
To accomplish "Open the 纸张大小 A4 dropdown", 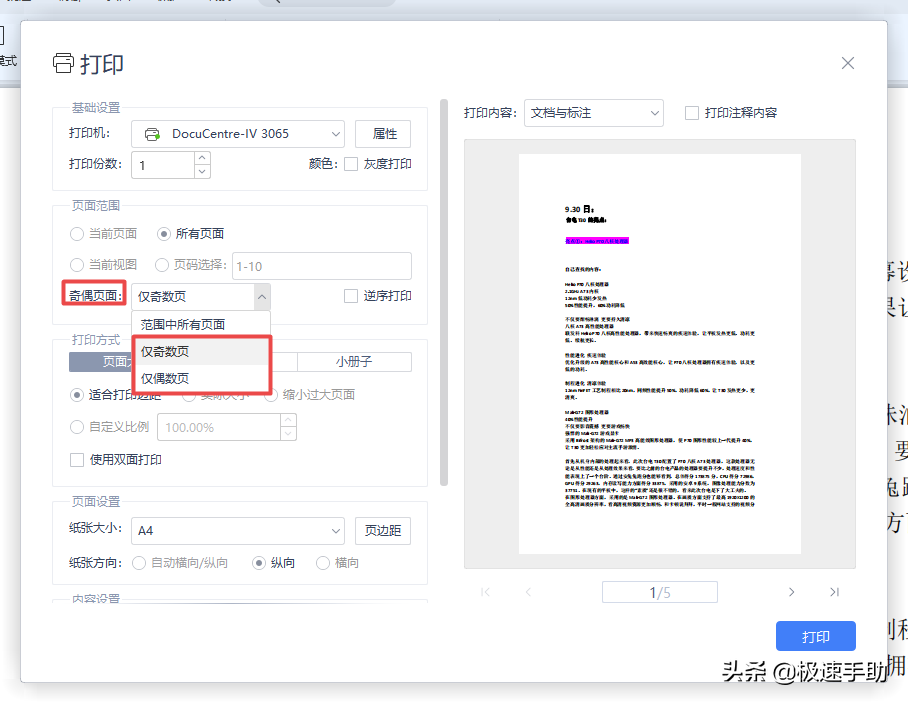I will click(237, 531).
